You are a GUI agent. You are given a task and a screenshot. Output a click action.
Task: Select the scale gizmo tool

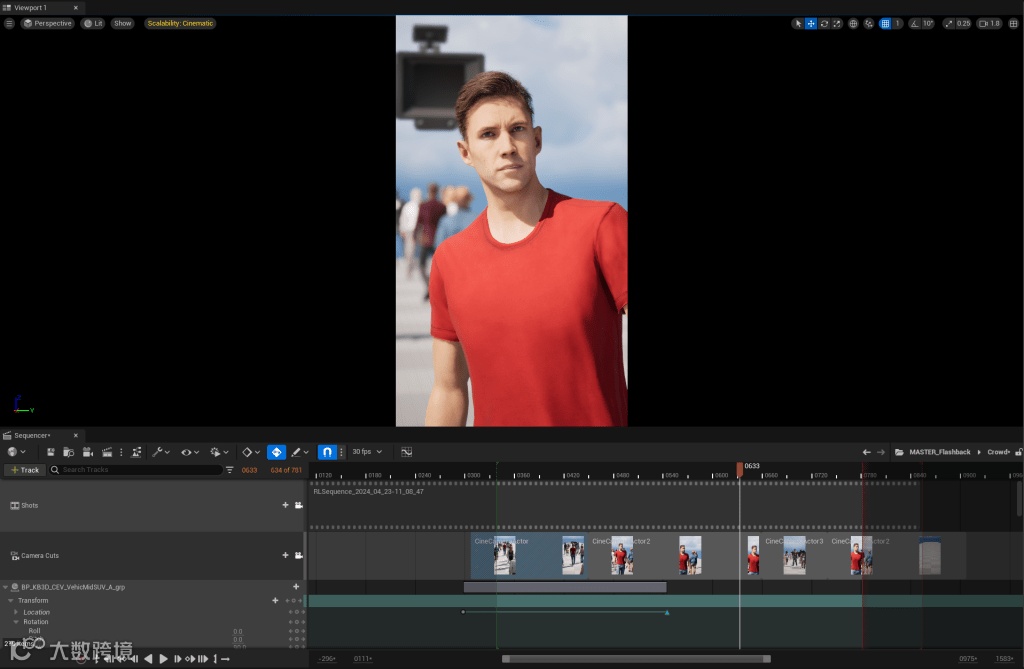[836, 23]
